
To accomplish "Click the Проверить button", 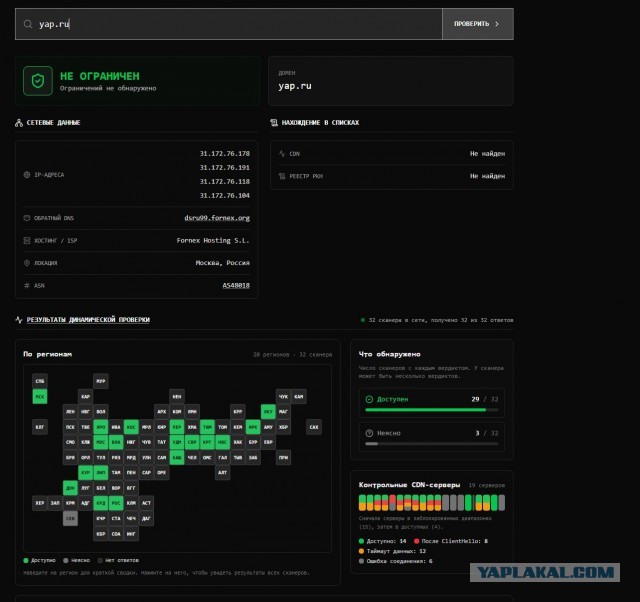I will pyautogui.click(x=478, y=24).
